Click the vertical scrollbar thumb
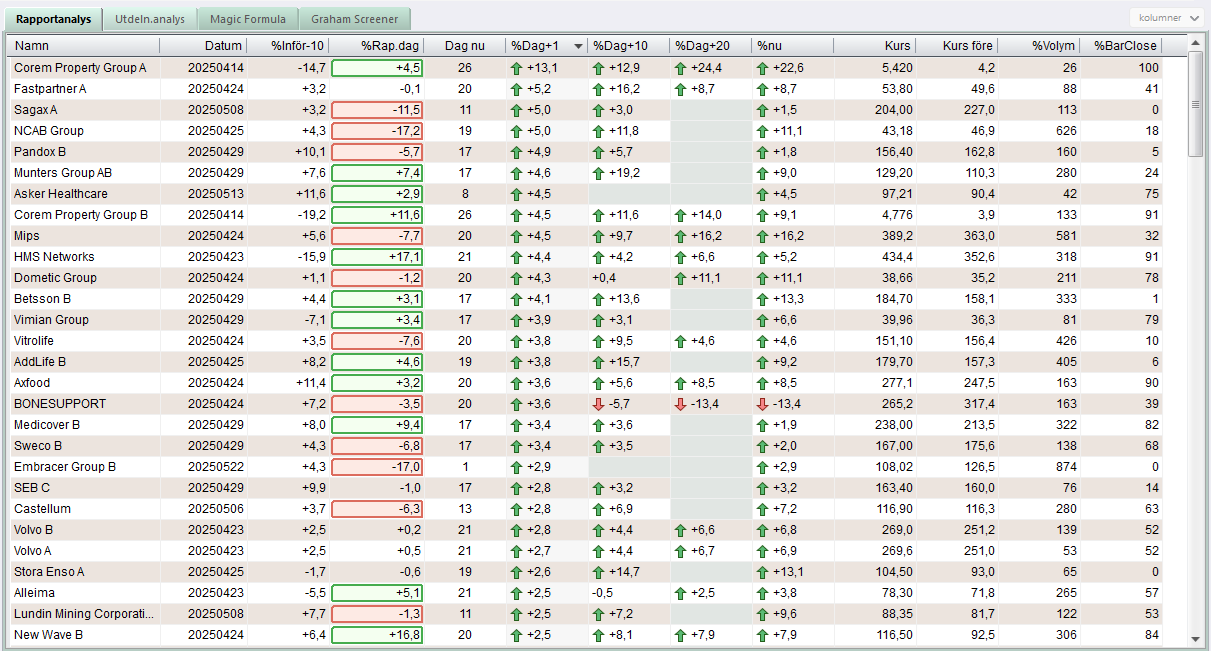The width and height of the screenshot is (1211, 651). (1195, 104)
